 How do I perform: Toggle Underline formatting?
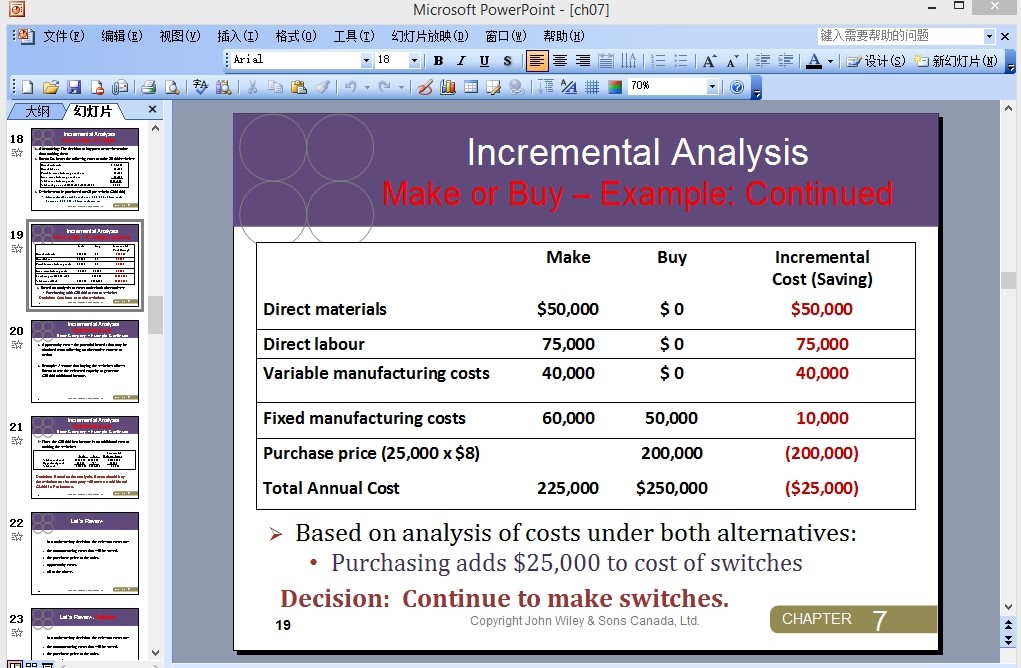[x=484, y=61]
